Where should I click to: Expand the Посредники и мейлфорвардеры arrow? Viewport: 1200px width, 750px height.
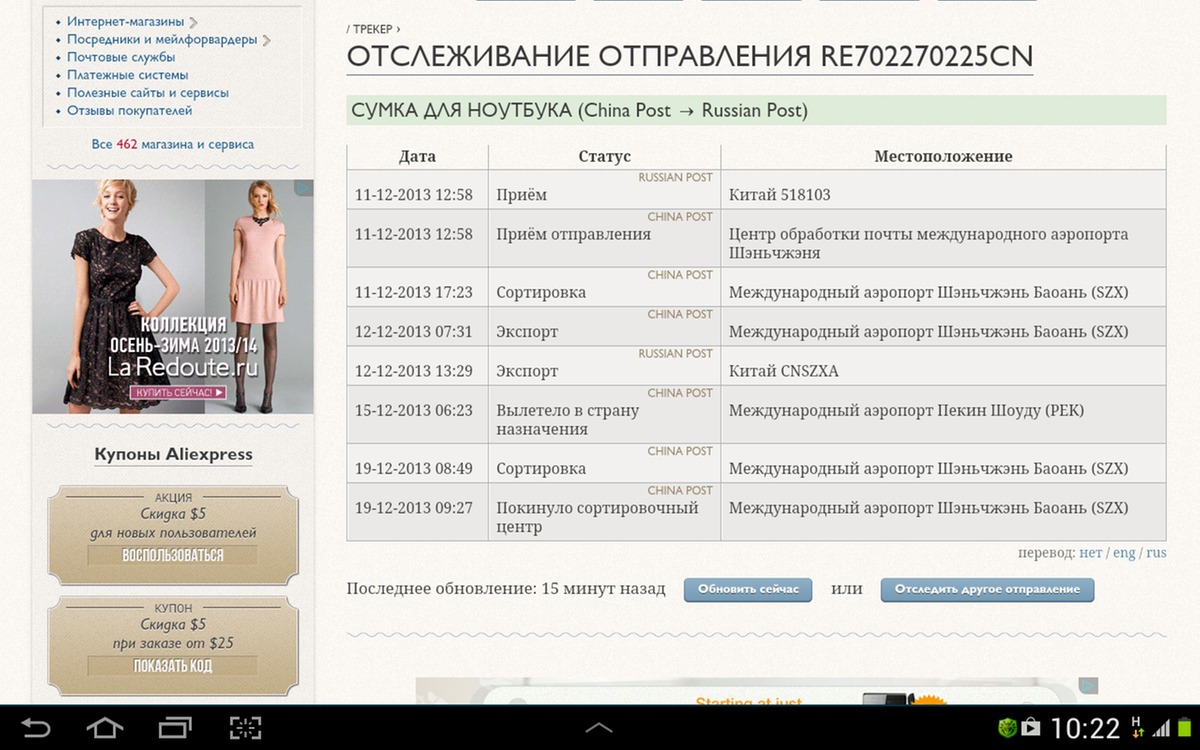pos(267,40)
